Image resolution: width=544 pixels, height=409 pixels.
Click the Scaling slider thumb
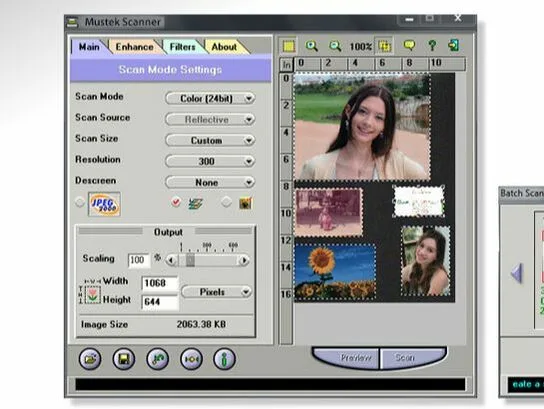point(190,260)
